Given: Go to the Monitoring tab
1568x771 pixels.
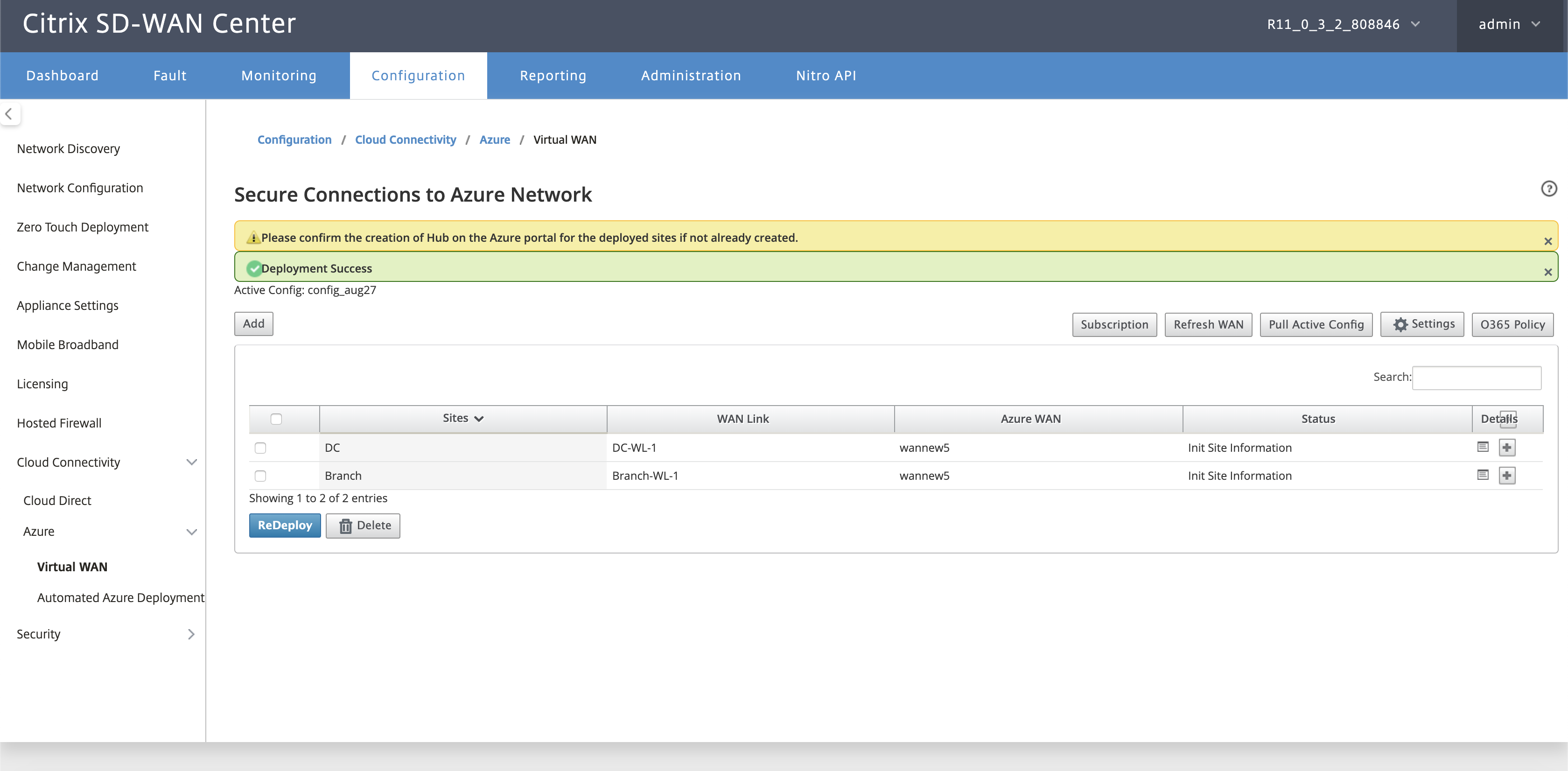Looking at the screenshot, I should coord(279,76).
